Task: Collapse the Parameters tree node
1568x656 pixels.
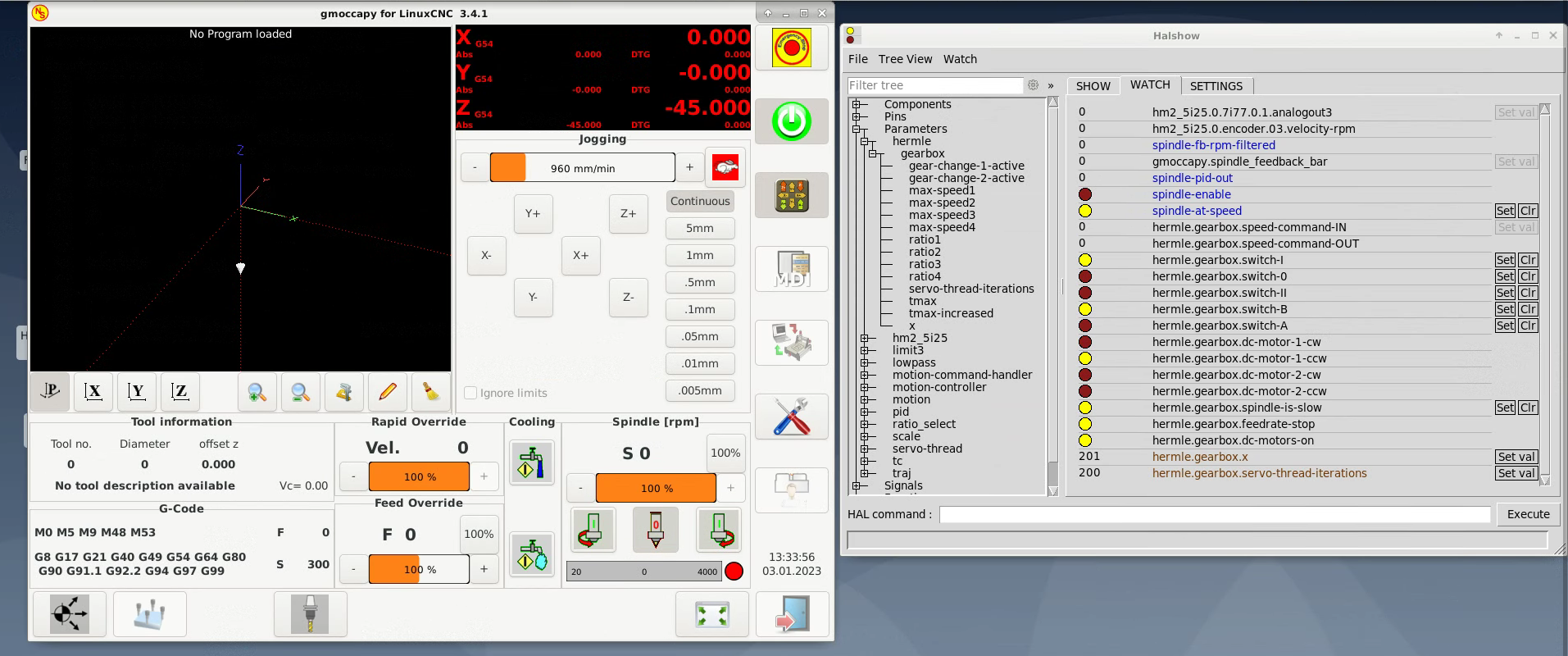Action: (x=856, y=129)
